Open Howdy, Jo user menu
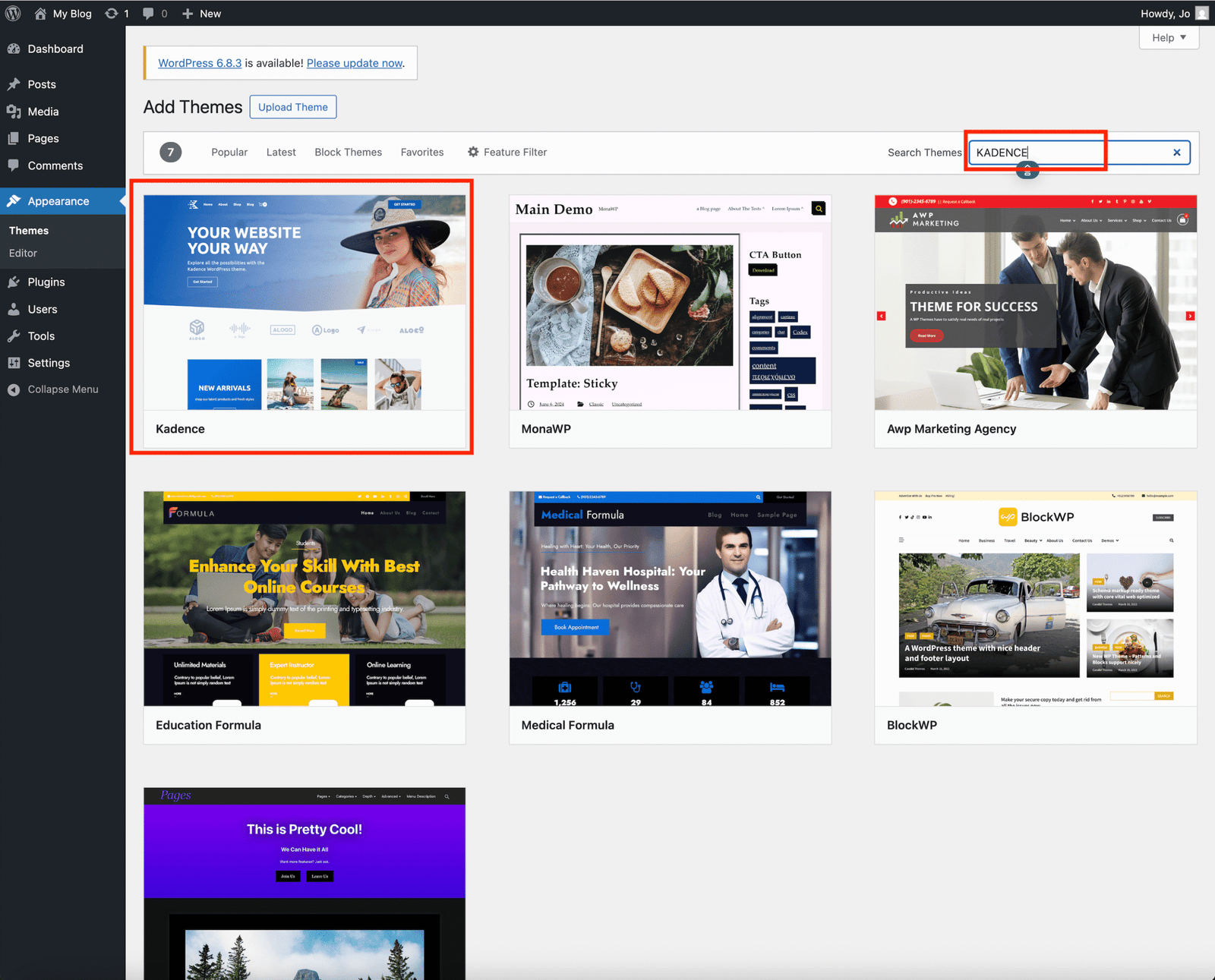 click(x=1172, y=13)
